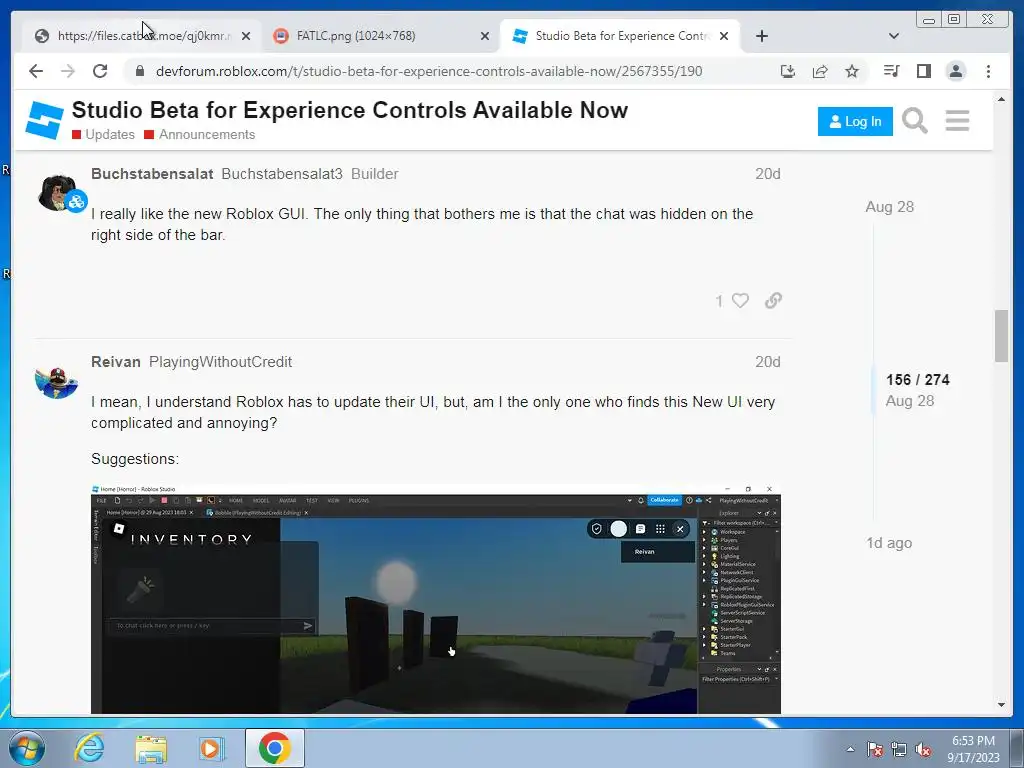Click the topic title Studio Beta for Experience Controls

(349, 110)
